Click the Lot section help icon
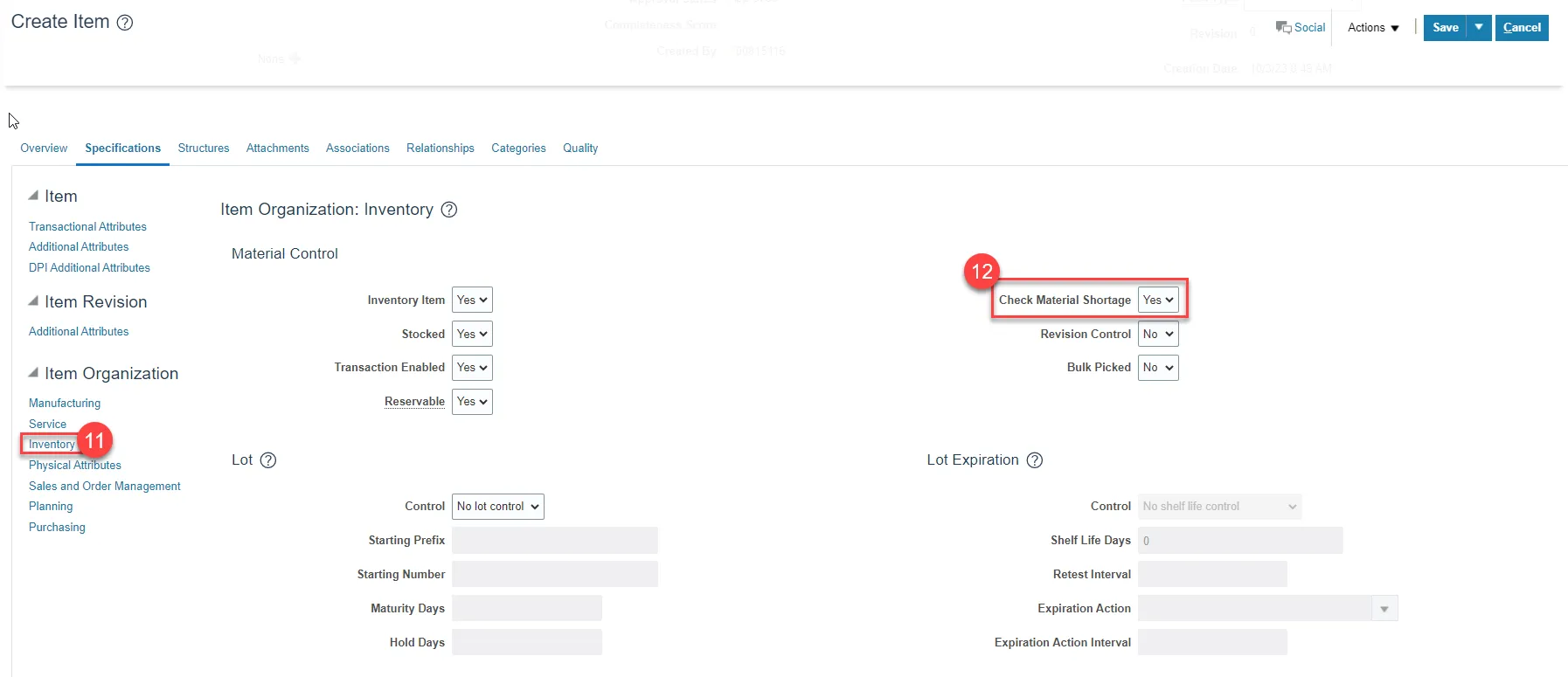Screen dimensions: 1568x677 tap(268, 460)
